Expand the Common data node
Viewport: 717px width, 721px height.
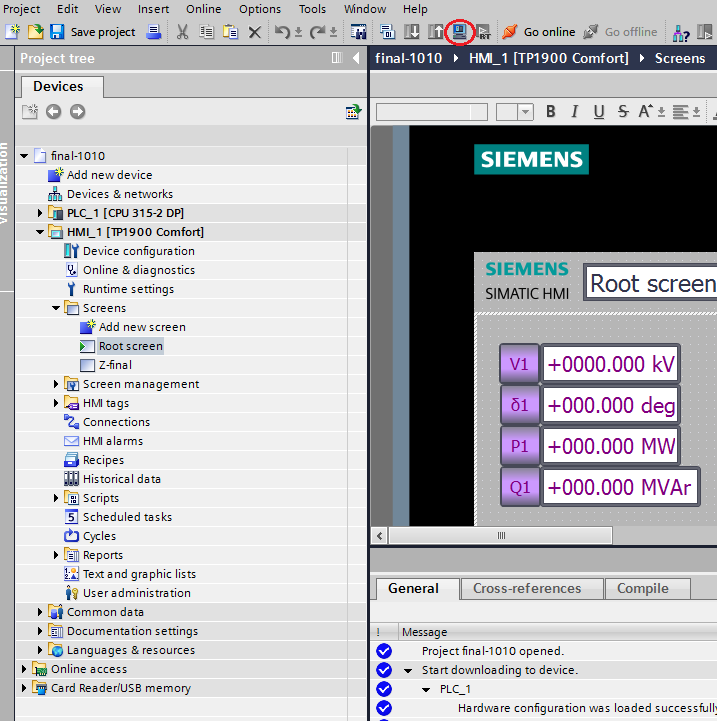pyautogui.click(x=40, y=612)
